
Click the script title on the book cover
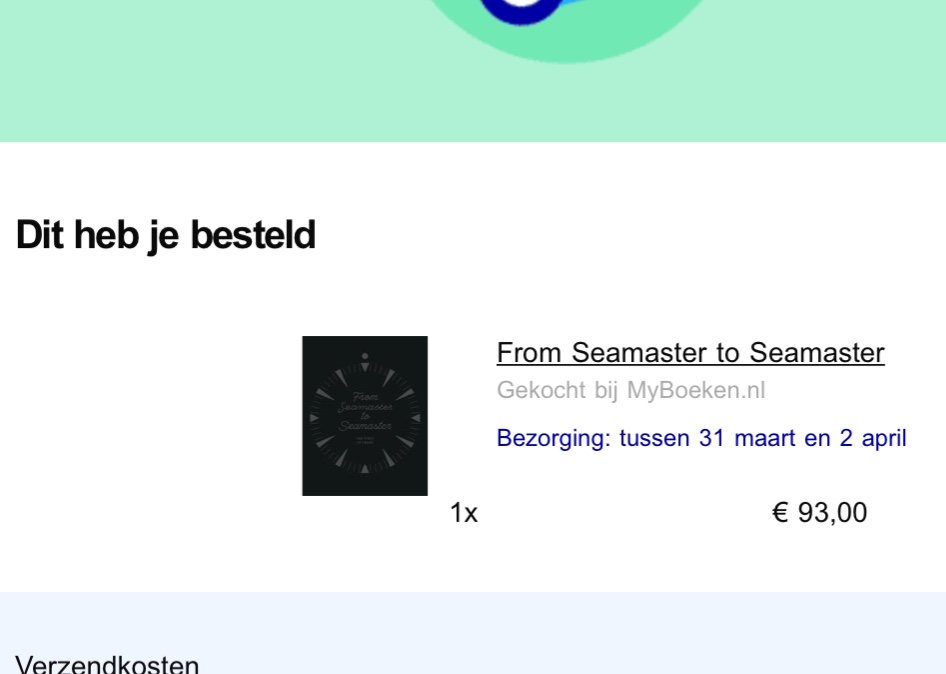[365, 411]
